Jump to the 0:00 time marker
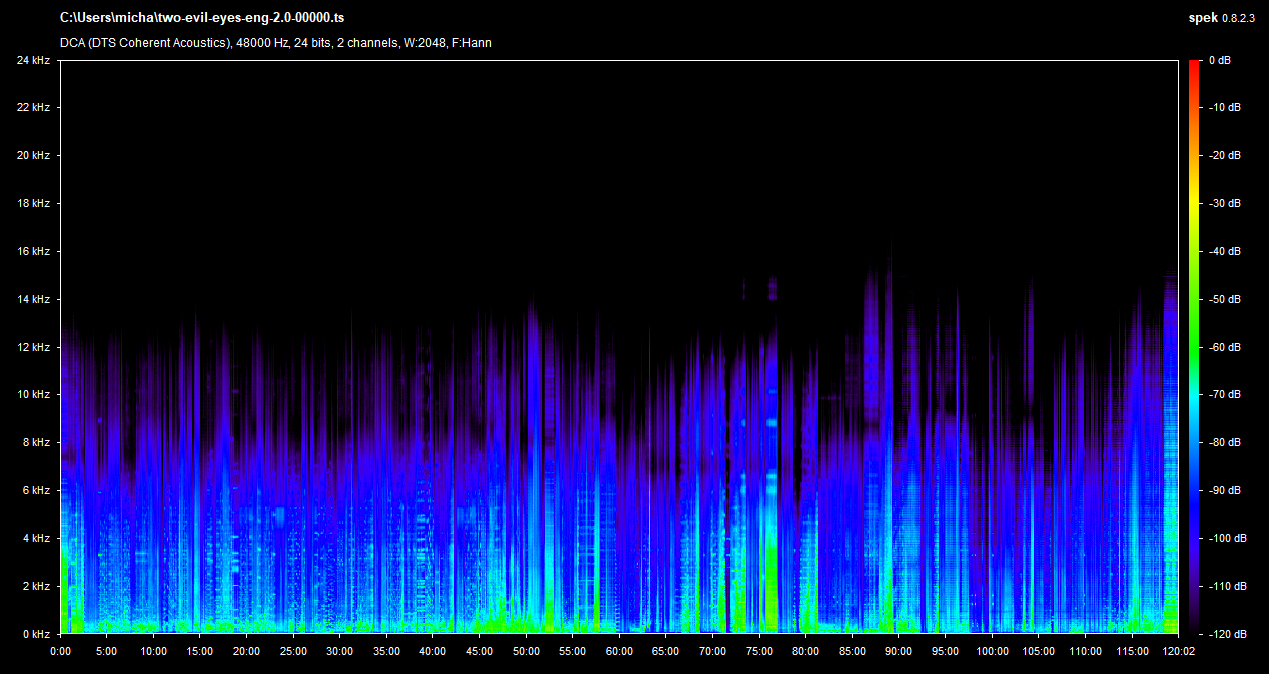 click(x=60, y=650)
